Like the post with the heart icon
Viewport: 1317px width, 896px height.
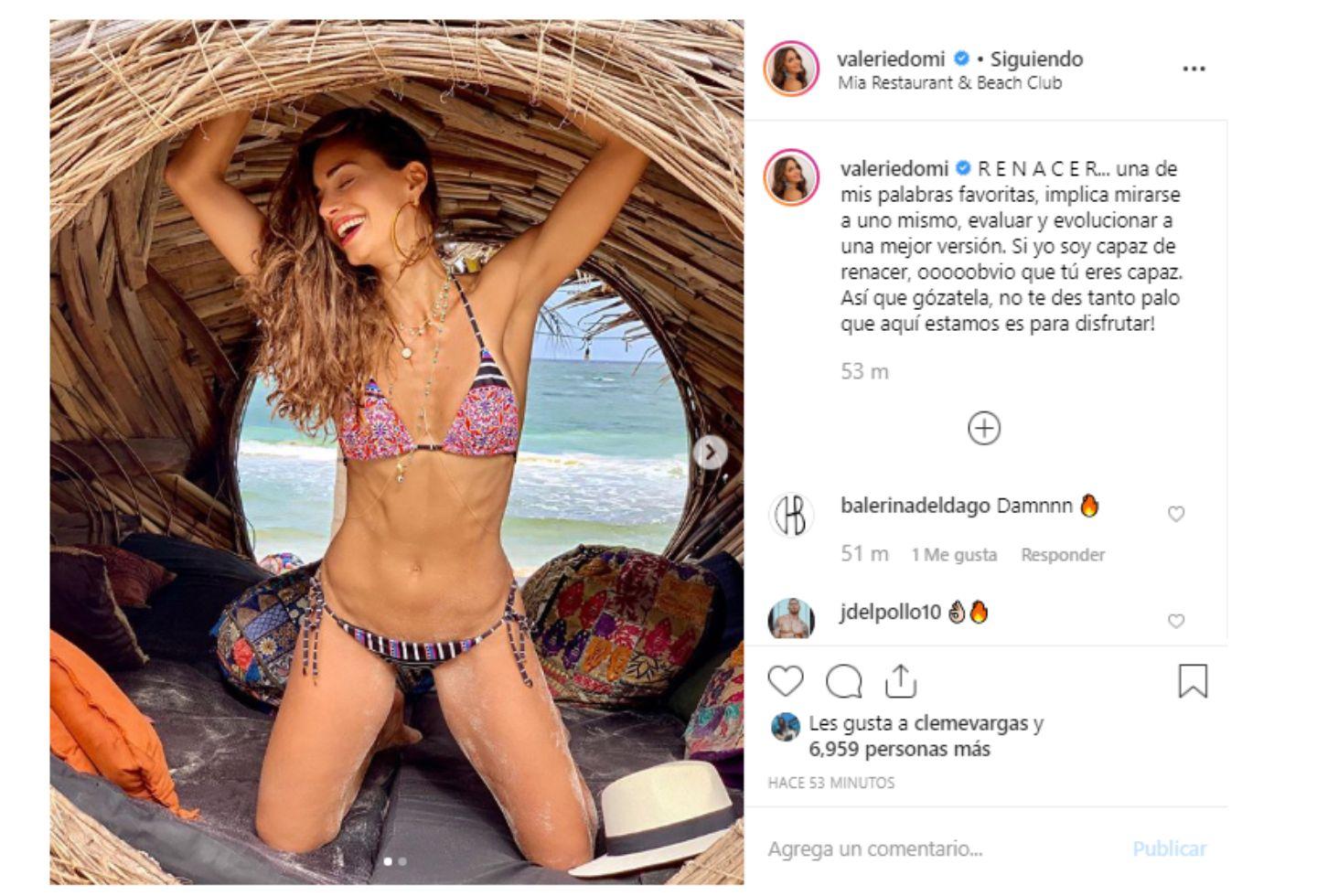click(786, 682)
